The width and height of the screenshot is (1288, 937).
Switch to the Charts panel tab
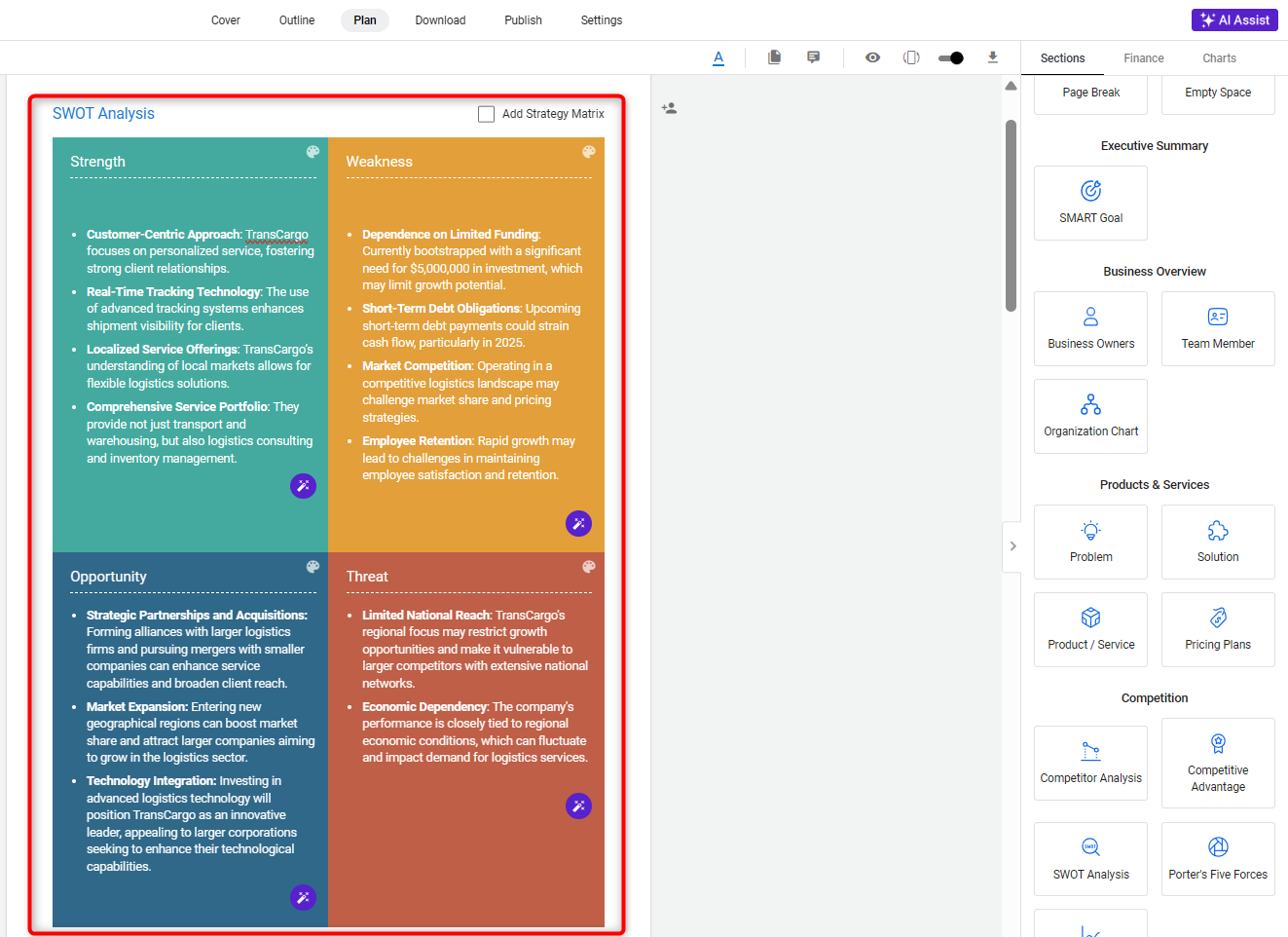point(1219,58)
